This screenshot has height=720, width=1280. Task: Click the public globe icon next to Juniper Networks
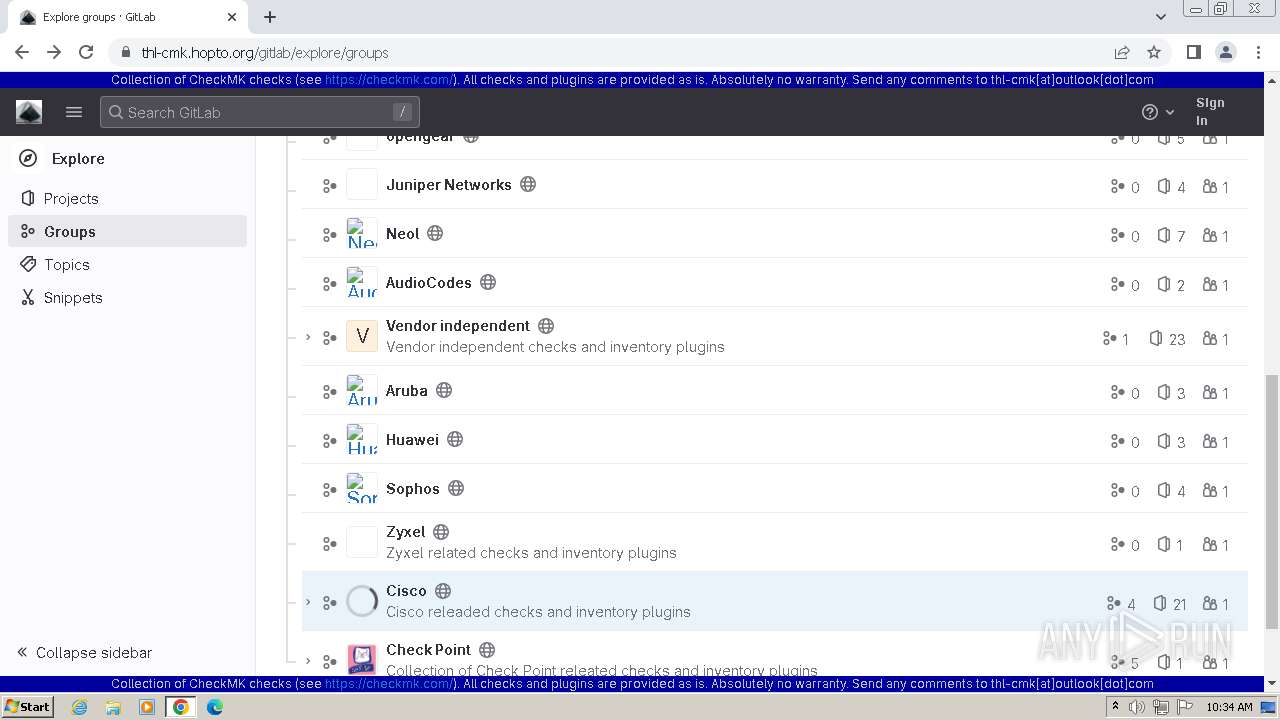tap(528, 184)
